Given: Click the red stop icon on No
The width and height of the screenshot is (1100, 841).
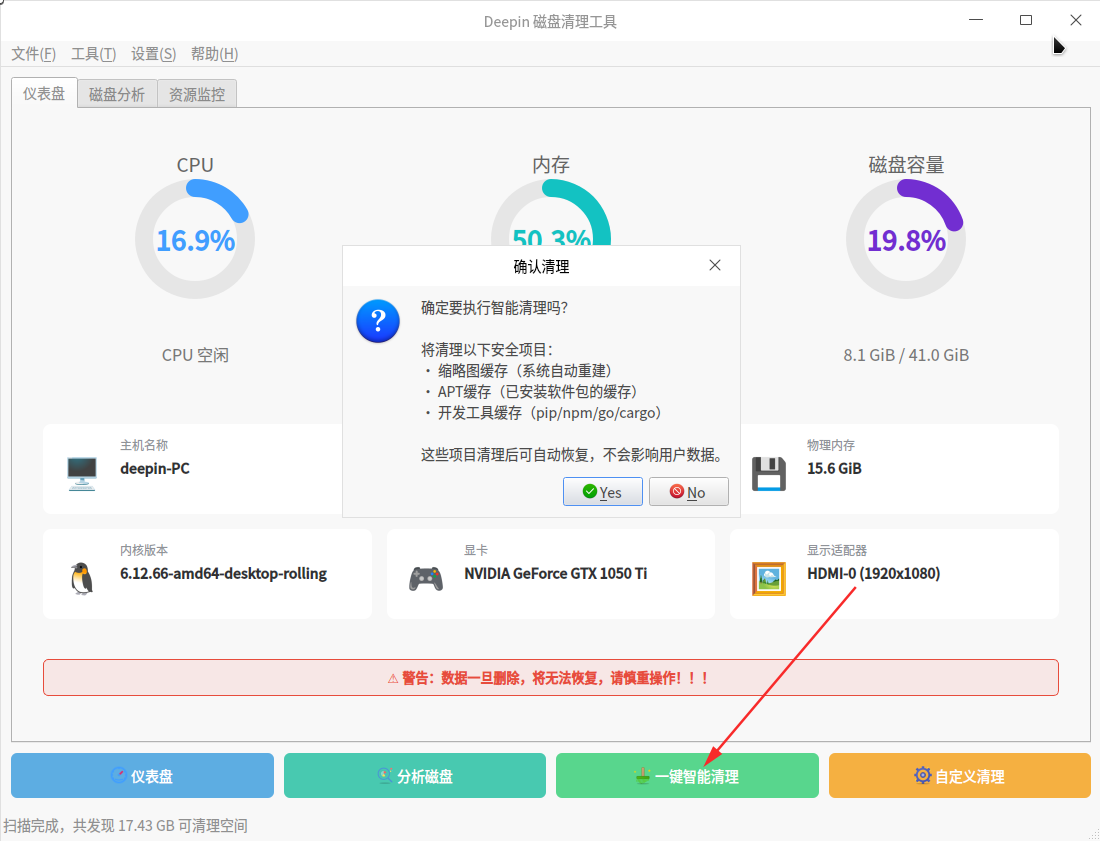Looking at the screenshot, I should click(x=676, y=492).
